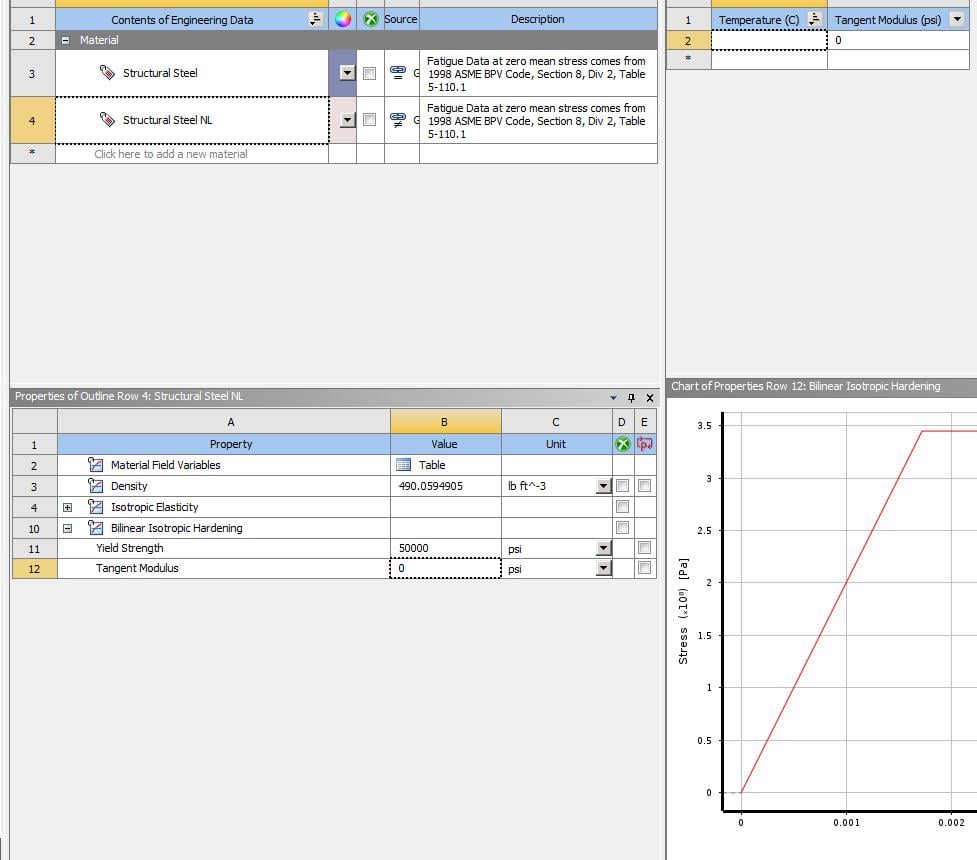
Task: Toggle Density suppress checkbox in column D
Action: (622, 485)
